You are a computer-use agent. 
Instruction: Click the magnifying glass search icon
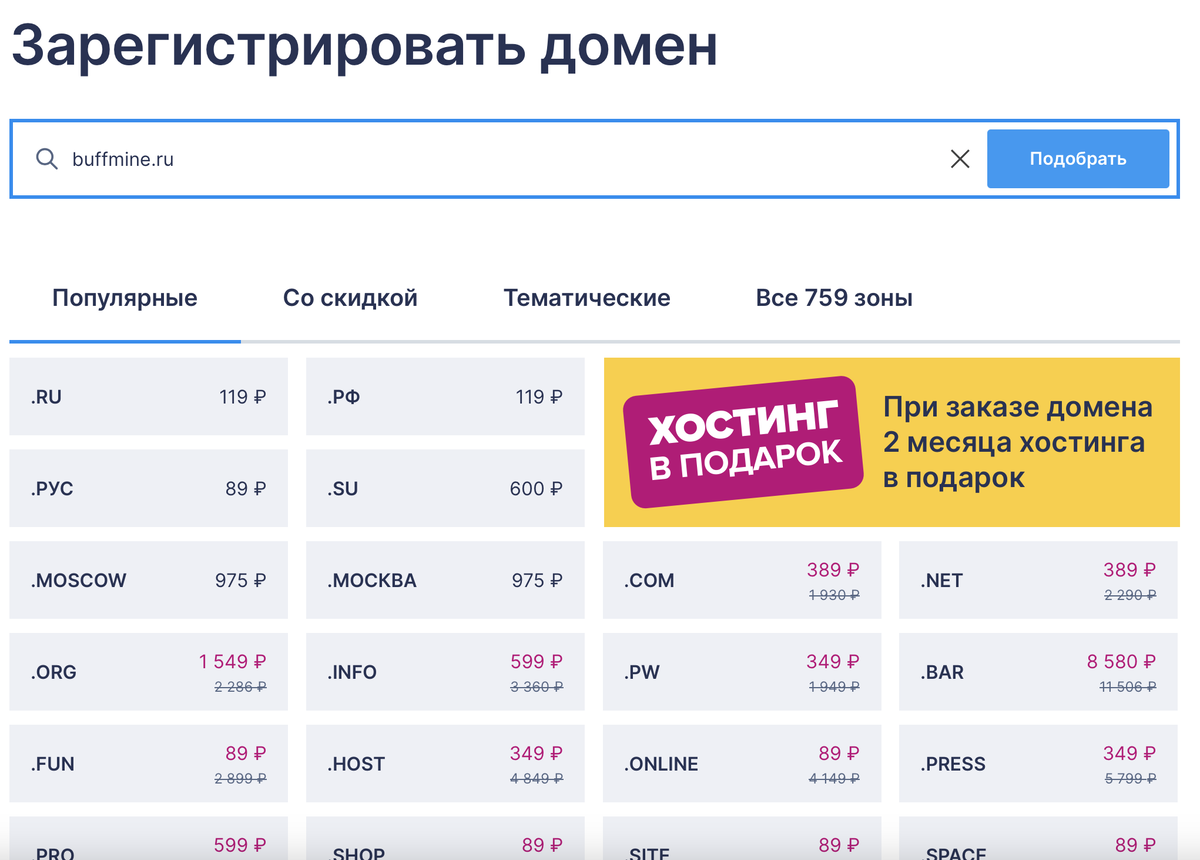(46, 158)
